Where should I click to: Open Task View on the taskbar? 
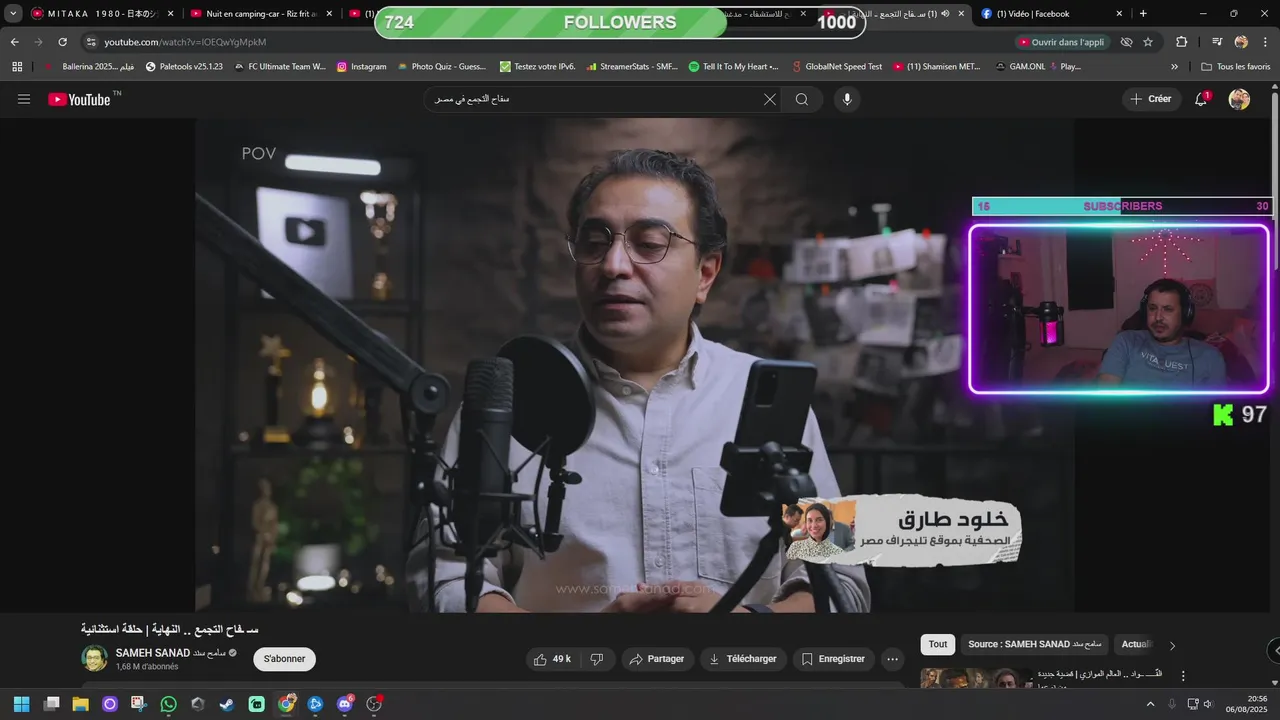coord(51,704)
